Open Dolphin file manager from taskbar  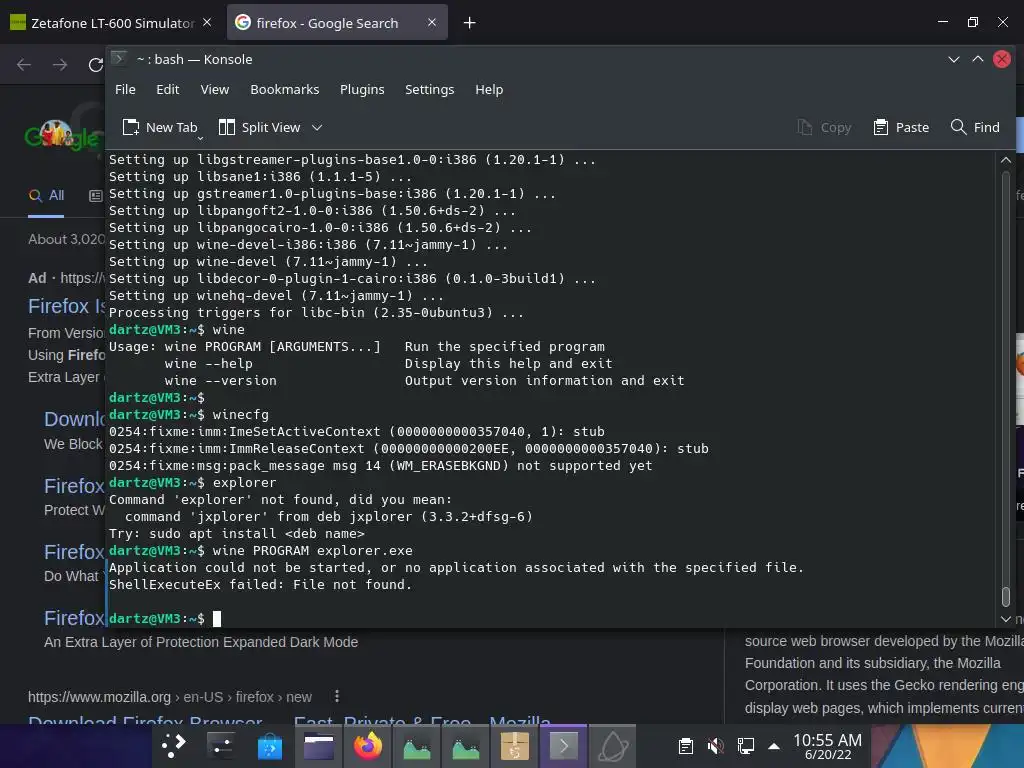319,746
